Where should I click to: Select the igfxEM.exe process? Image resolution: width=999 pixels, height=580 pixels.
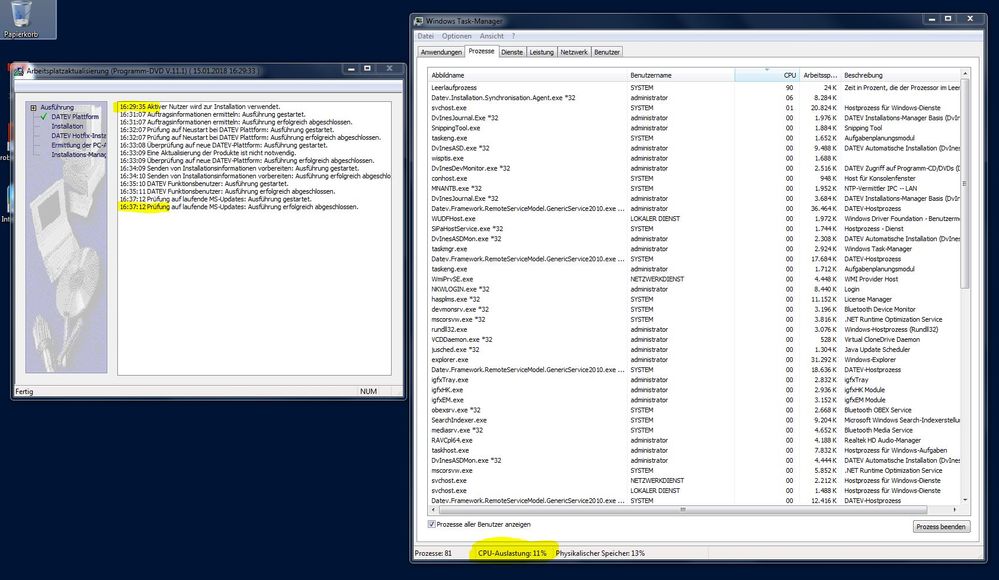(x=694, y=400)
